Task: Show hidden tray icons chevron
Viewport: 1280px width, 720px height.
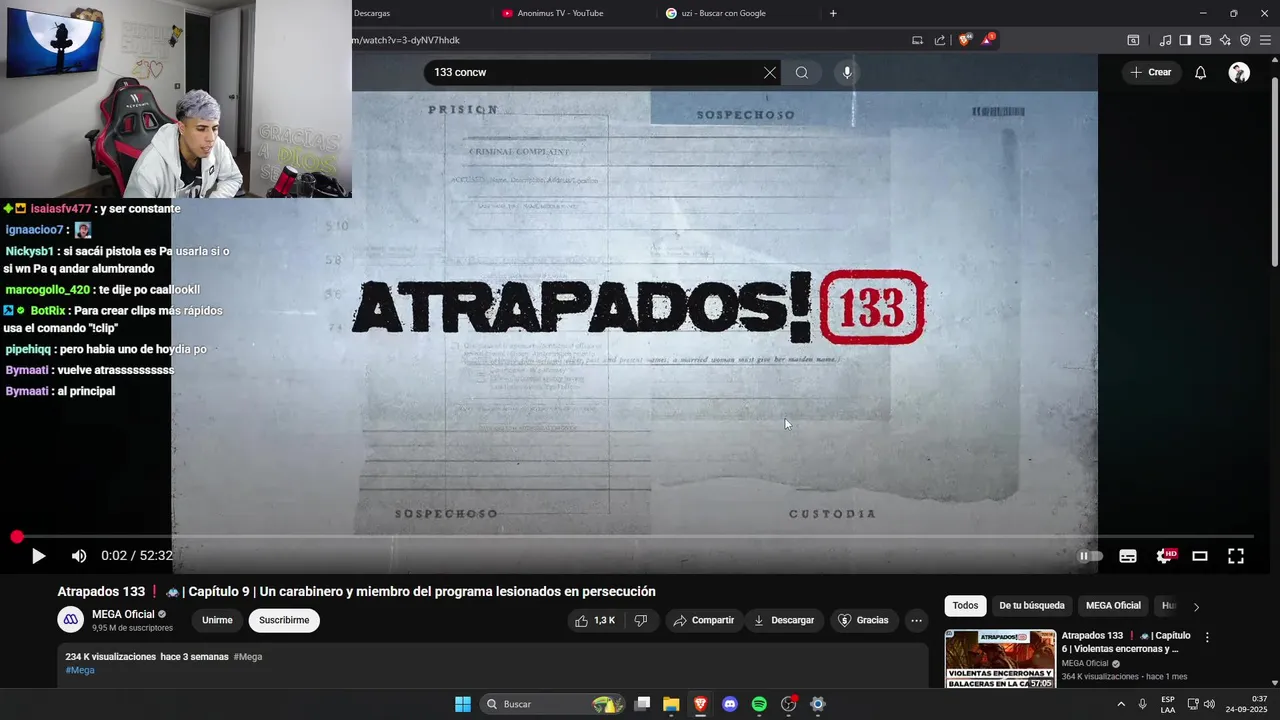Action: pyautogui.click(x=1120, y=704)
